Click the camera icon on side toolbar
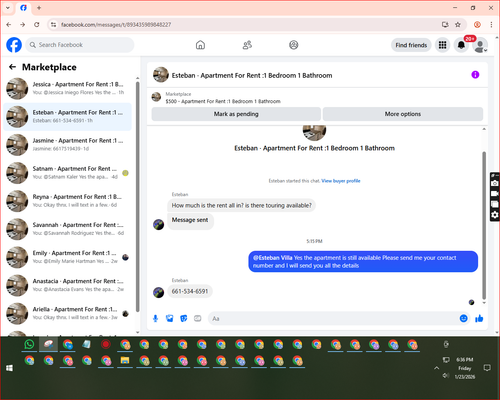 495,183
